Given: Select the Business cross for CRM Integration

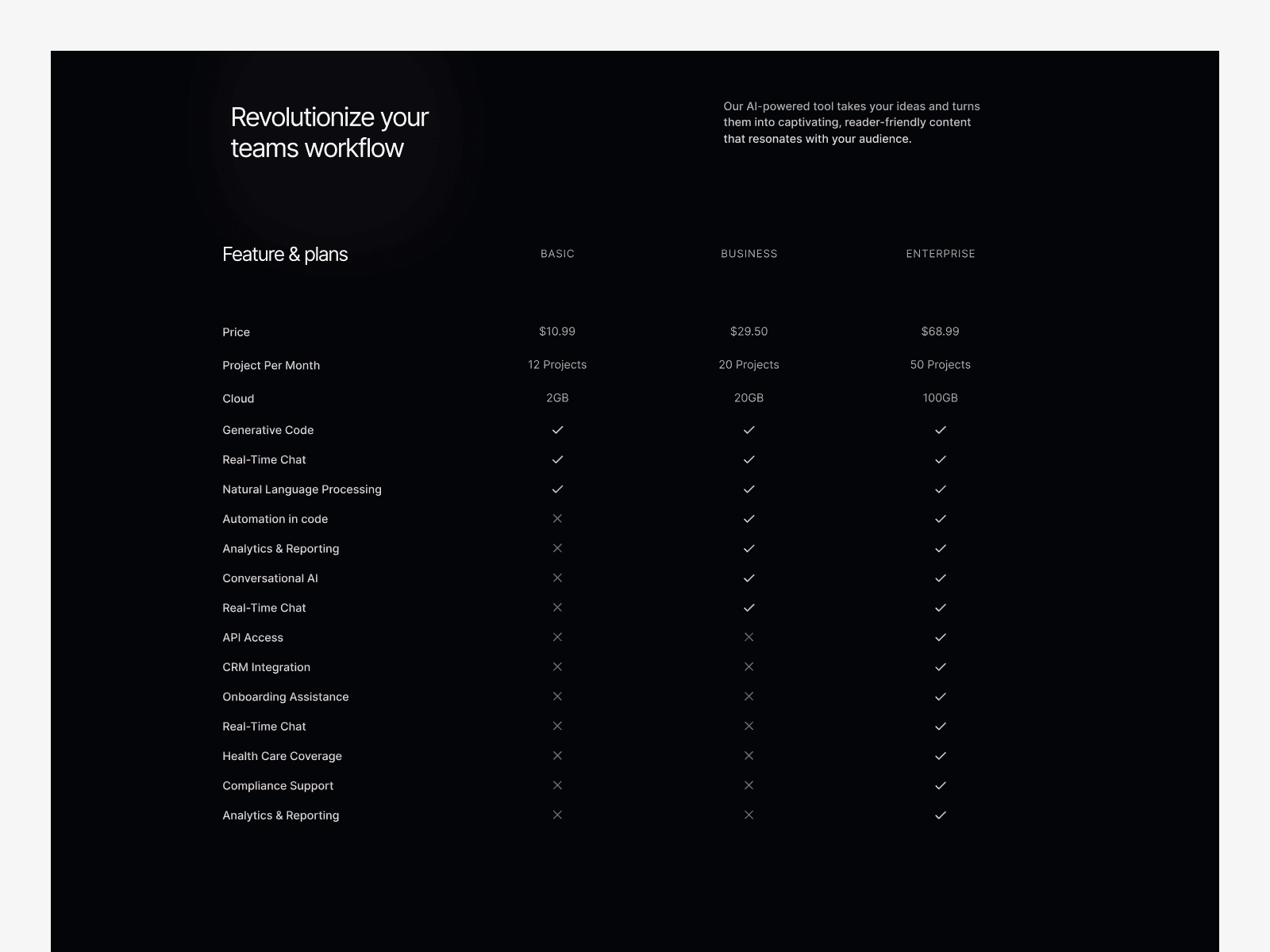Looking at the screenshot, I should [749, 667].
